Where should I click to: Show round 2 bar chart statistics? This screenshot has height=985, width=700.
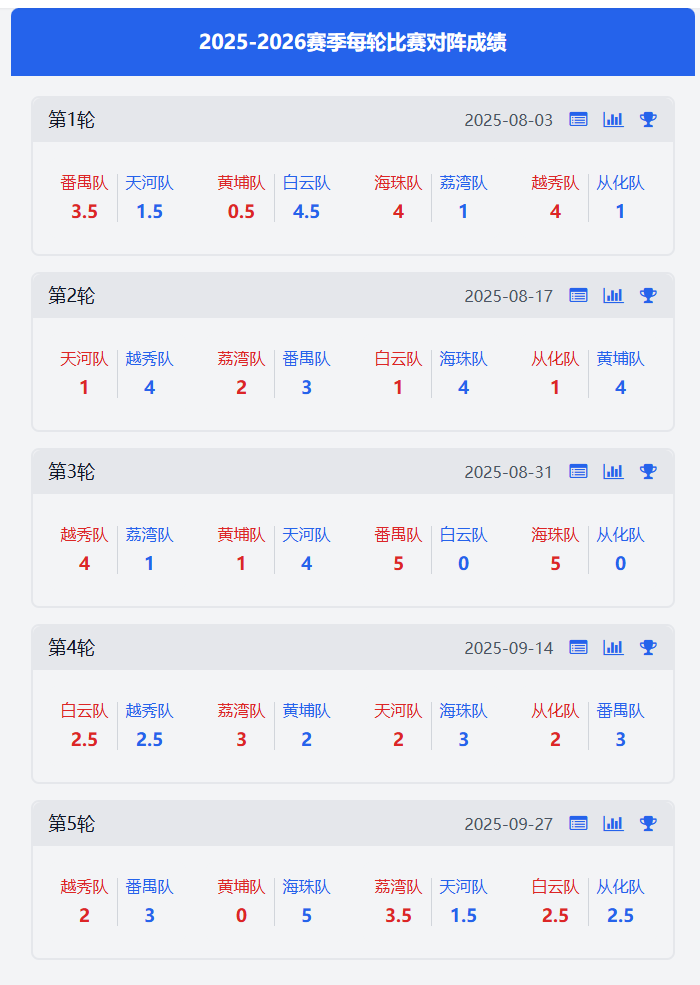[x=613, y=296]
